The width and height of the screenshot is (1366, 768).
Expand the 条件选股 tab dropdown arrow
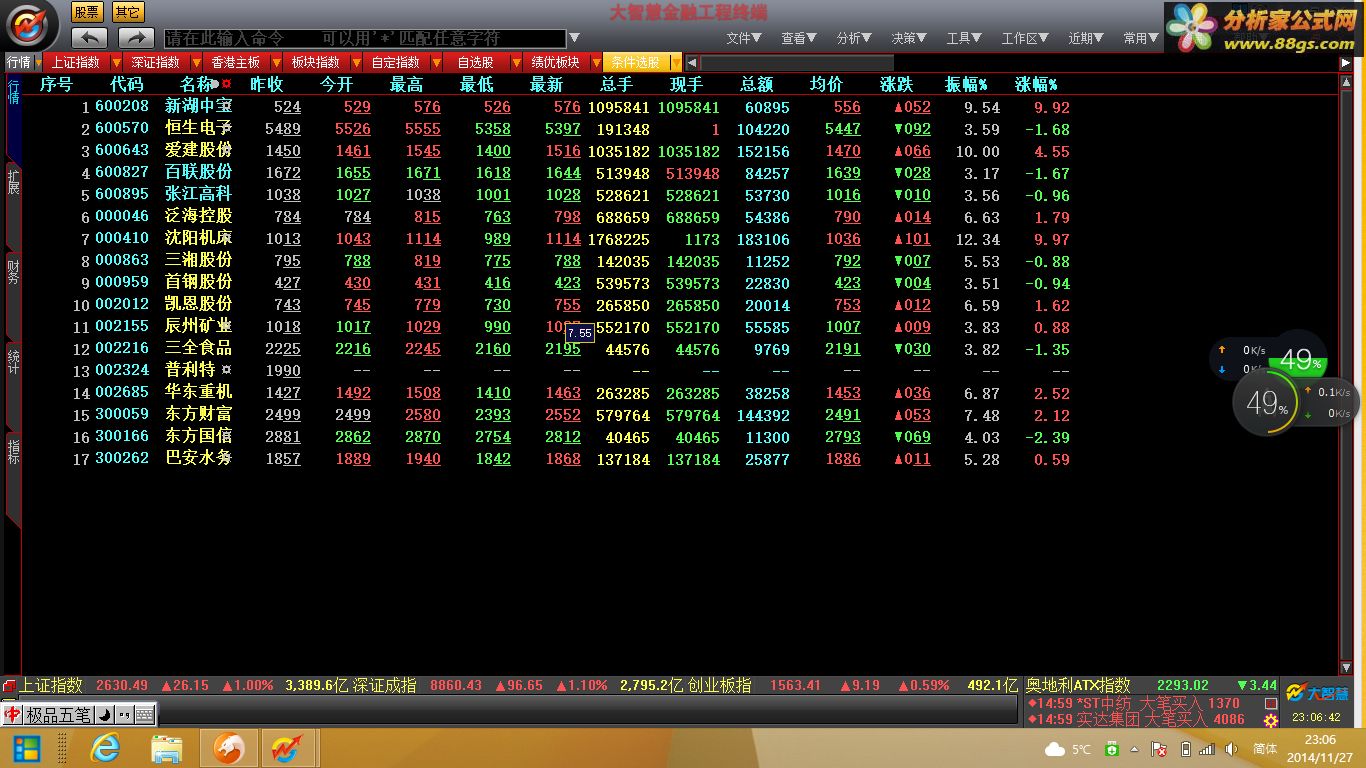[676, 62]
